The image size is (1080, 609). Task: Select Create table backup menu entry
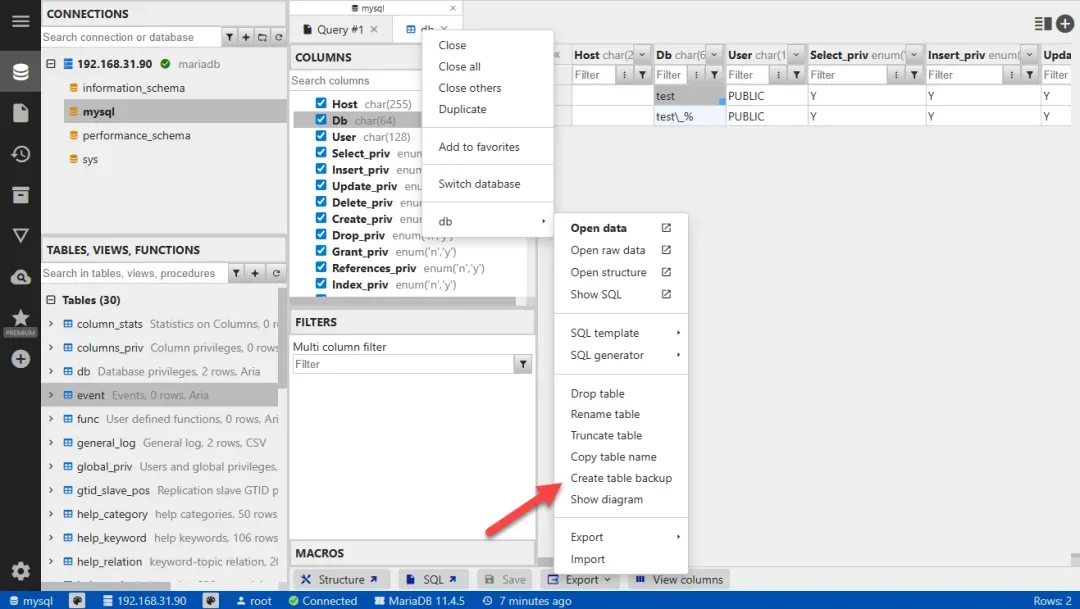[x=620, y=478]
